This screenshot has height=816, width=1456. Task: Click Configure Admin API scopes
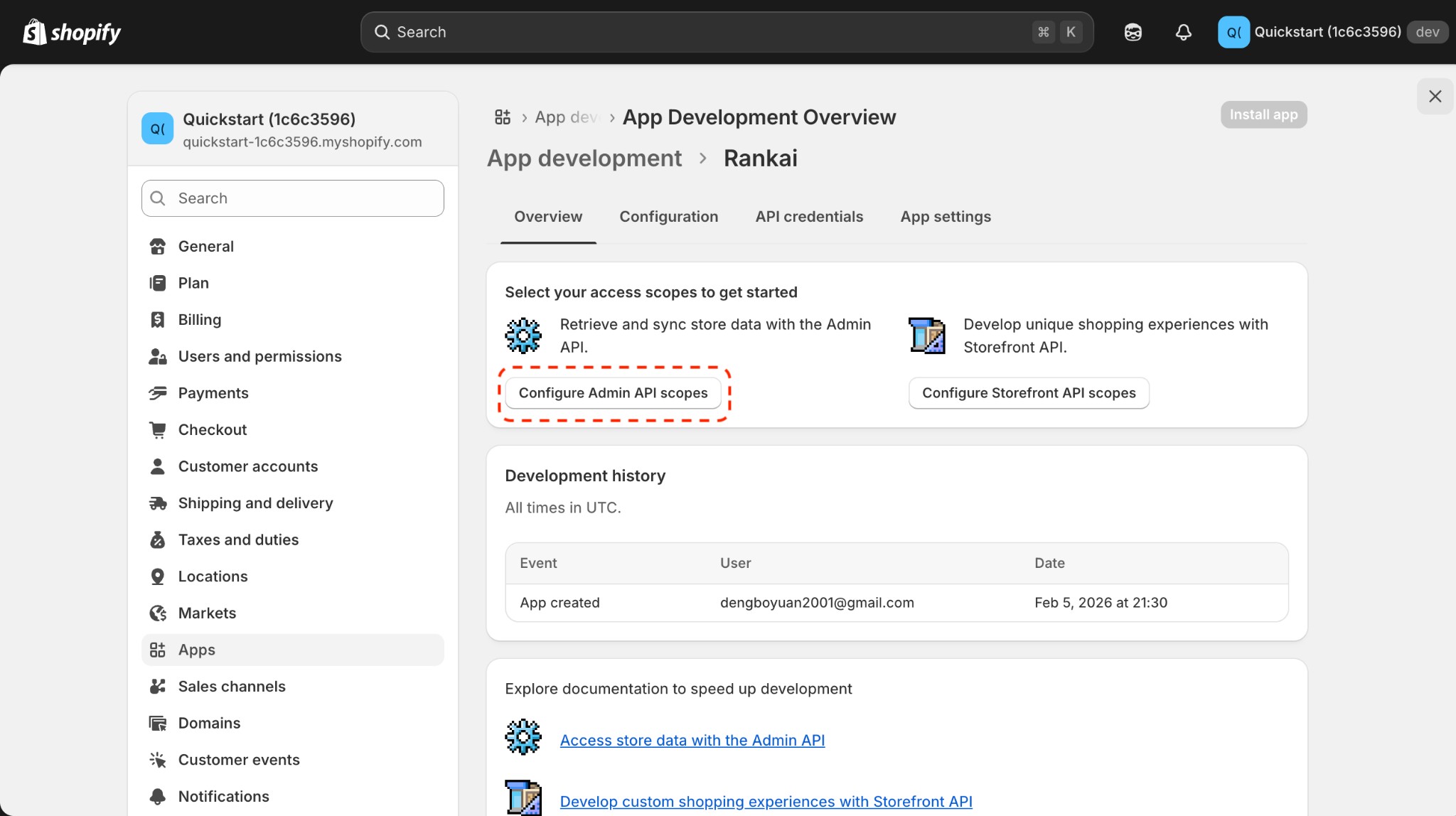coord(613,392)
